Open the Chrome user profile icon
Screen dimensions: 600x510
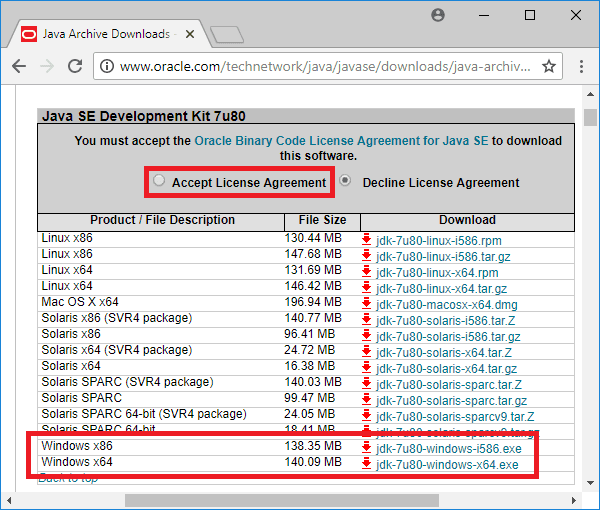click(437, 15)
